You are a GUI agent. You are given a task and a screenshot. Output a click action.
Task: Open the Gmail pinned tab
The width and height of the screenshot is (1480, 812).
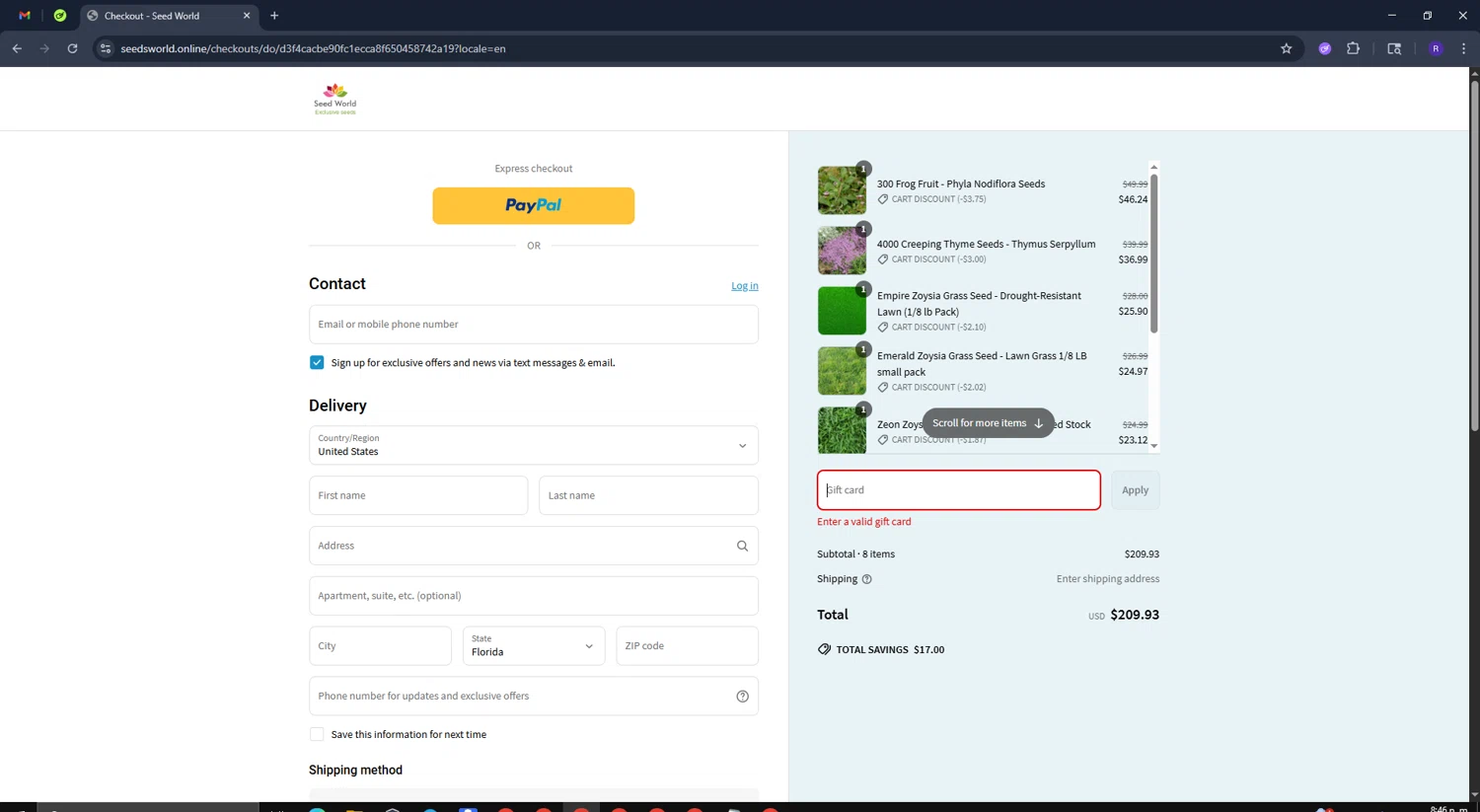coord(25,16)
